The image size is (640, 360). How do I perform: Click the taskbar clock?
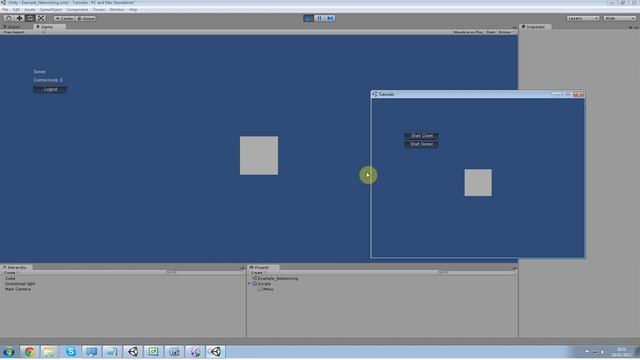(622, 352)
